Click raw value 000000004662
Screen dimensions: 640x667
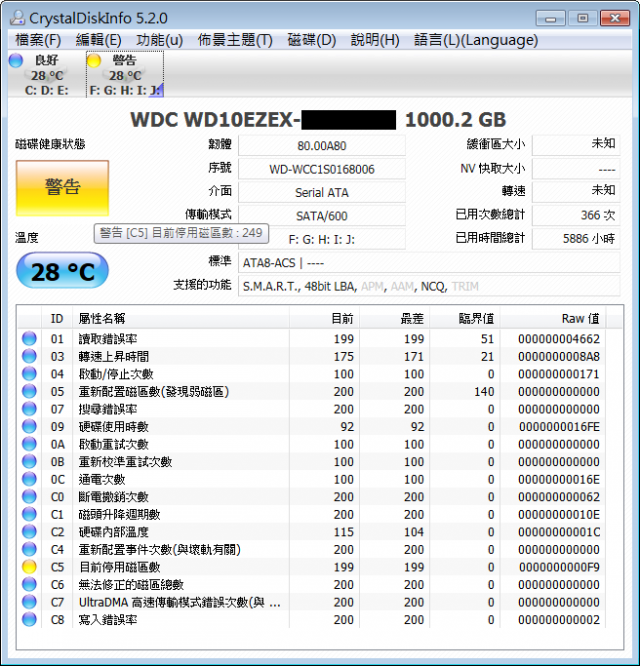click(559, 339)
